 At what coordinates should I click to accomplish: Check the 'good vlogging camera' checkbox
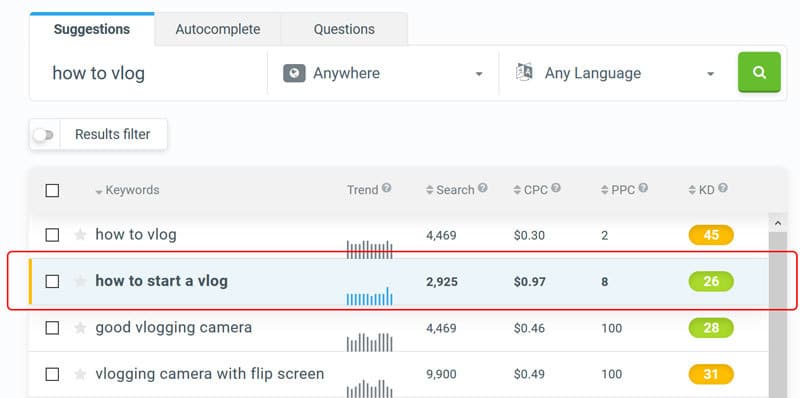pos(52,328)
